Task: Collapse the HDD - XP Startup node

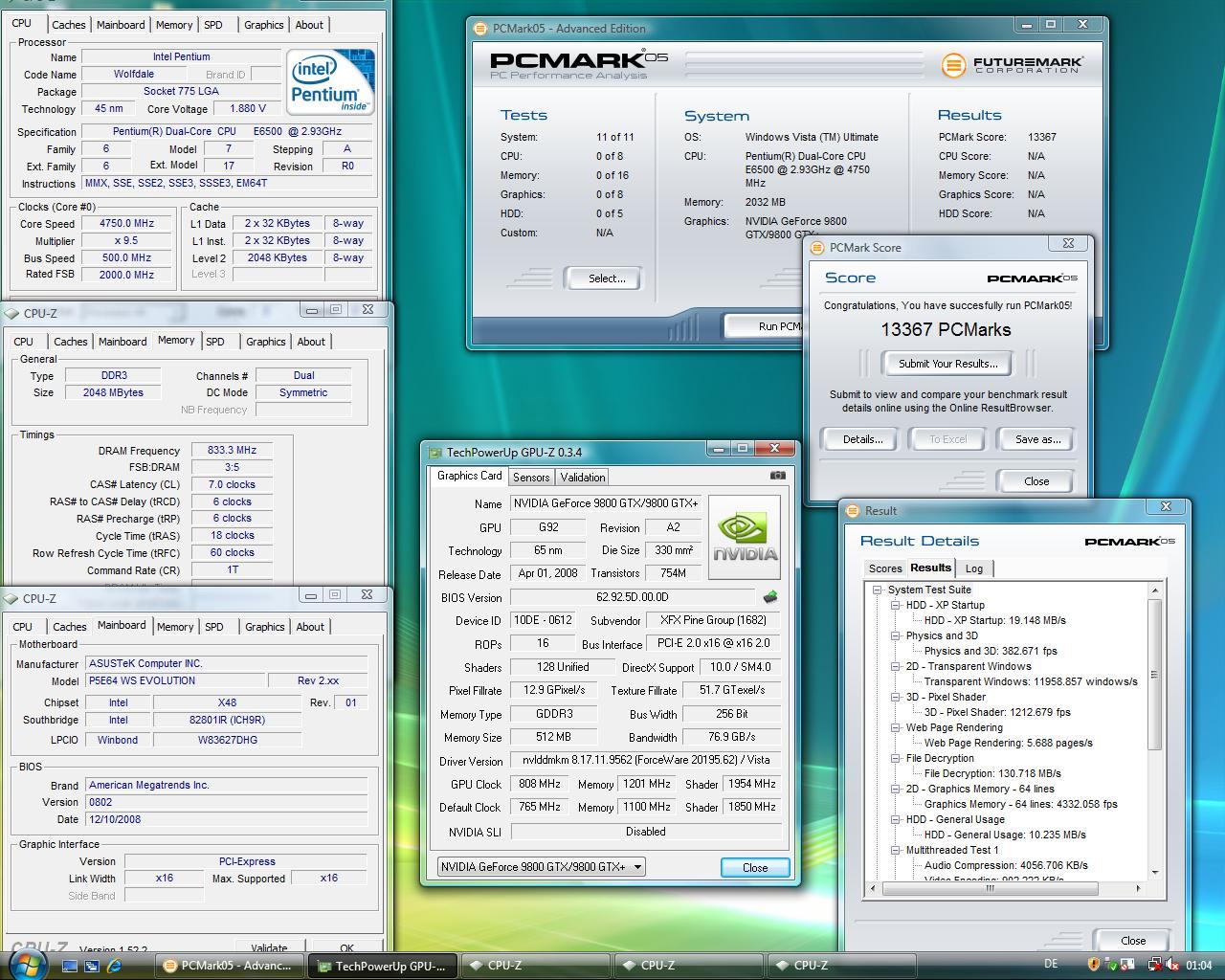Action: tap(896, 605)
